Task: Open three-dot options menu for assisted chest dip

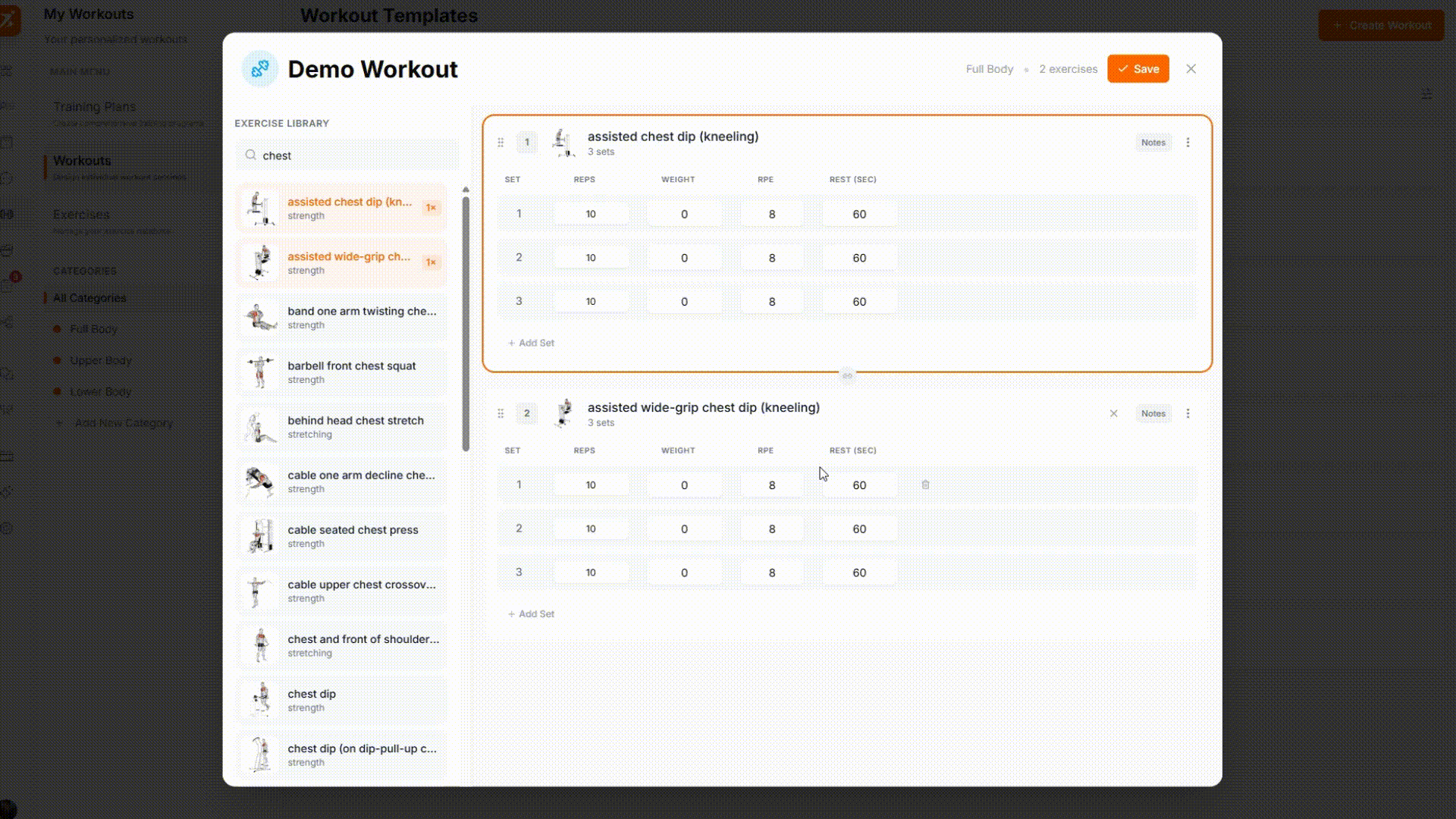Action: [x=1188, y=142]
